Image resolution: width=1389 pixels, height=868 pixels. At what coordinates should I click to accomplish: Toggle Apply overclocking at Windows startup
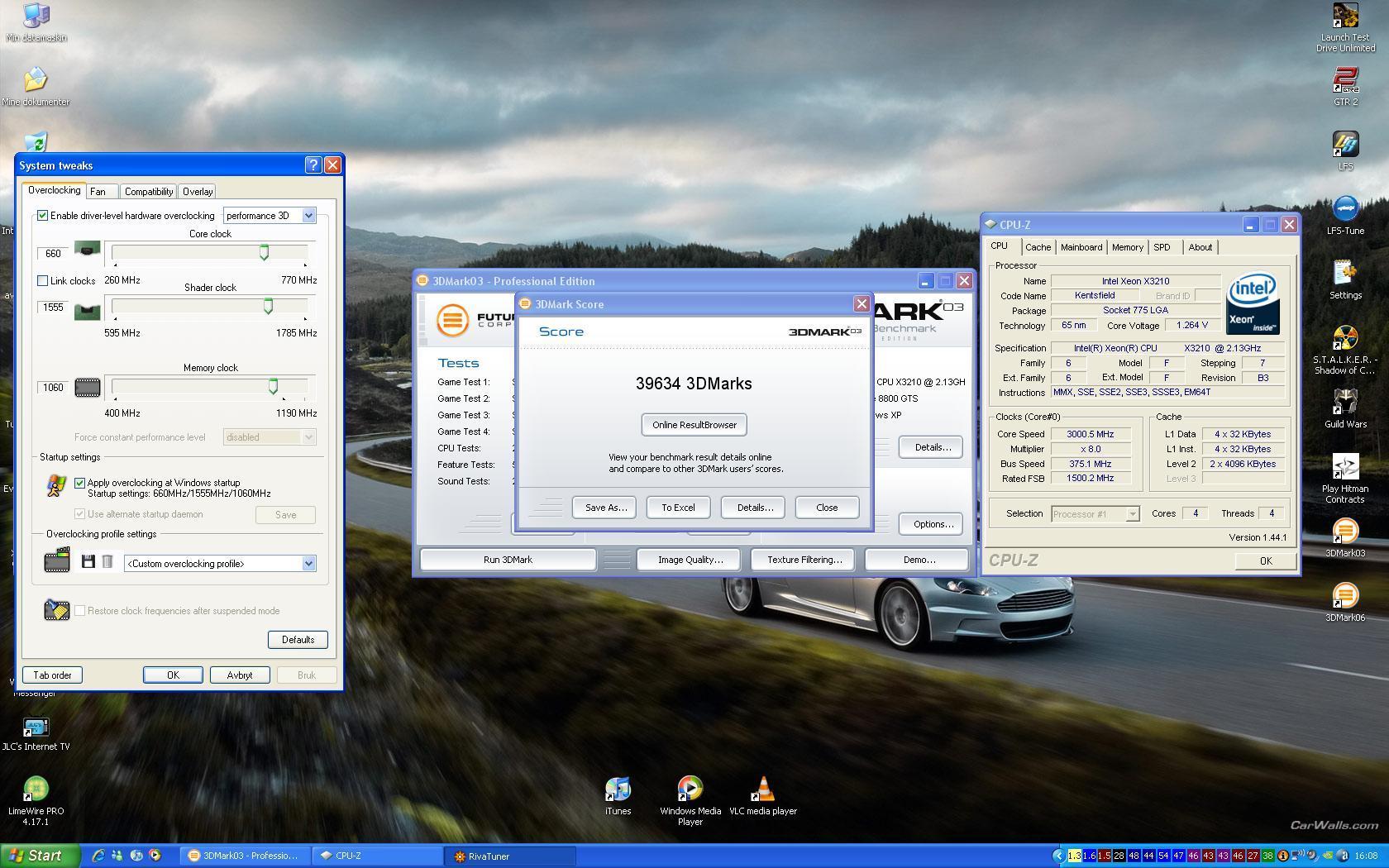pyautogui.click(x=80, y=483)
